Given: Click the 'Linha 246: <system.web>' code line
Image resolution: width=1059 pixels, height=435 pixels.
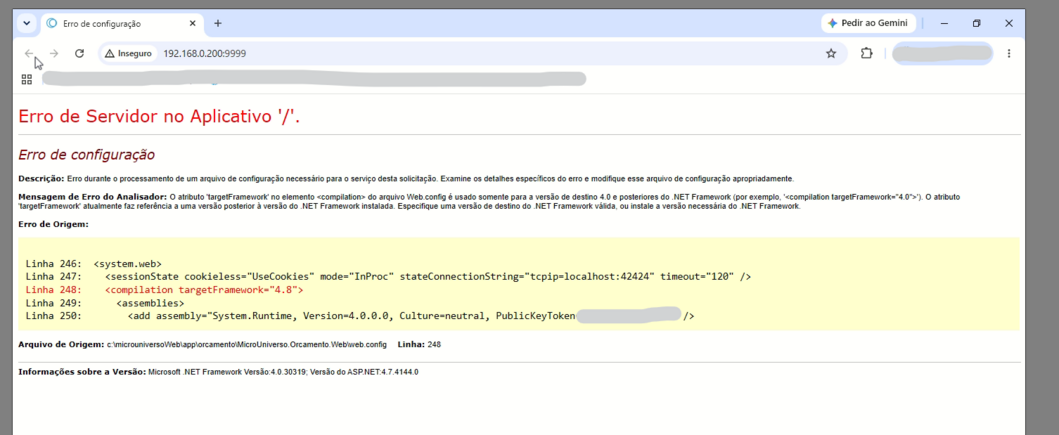Looking at the screenshot, I should 93,264.
